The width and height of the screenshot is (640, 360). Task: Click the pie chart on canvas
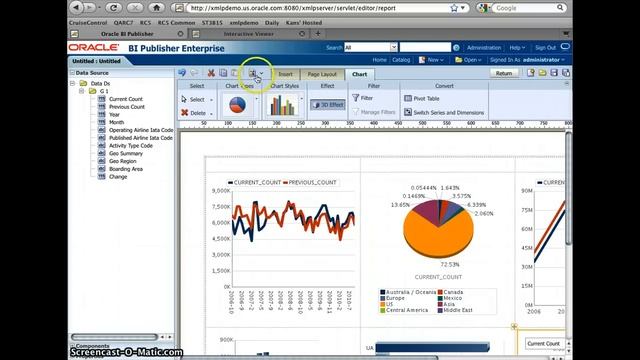pos(438,229)
